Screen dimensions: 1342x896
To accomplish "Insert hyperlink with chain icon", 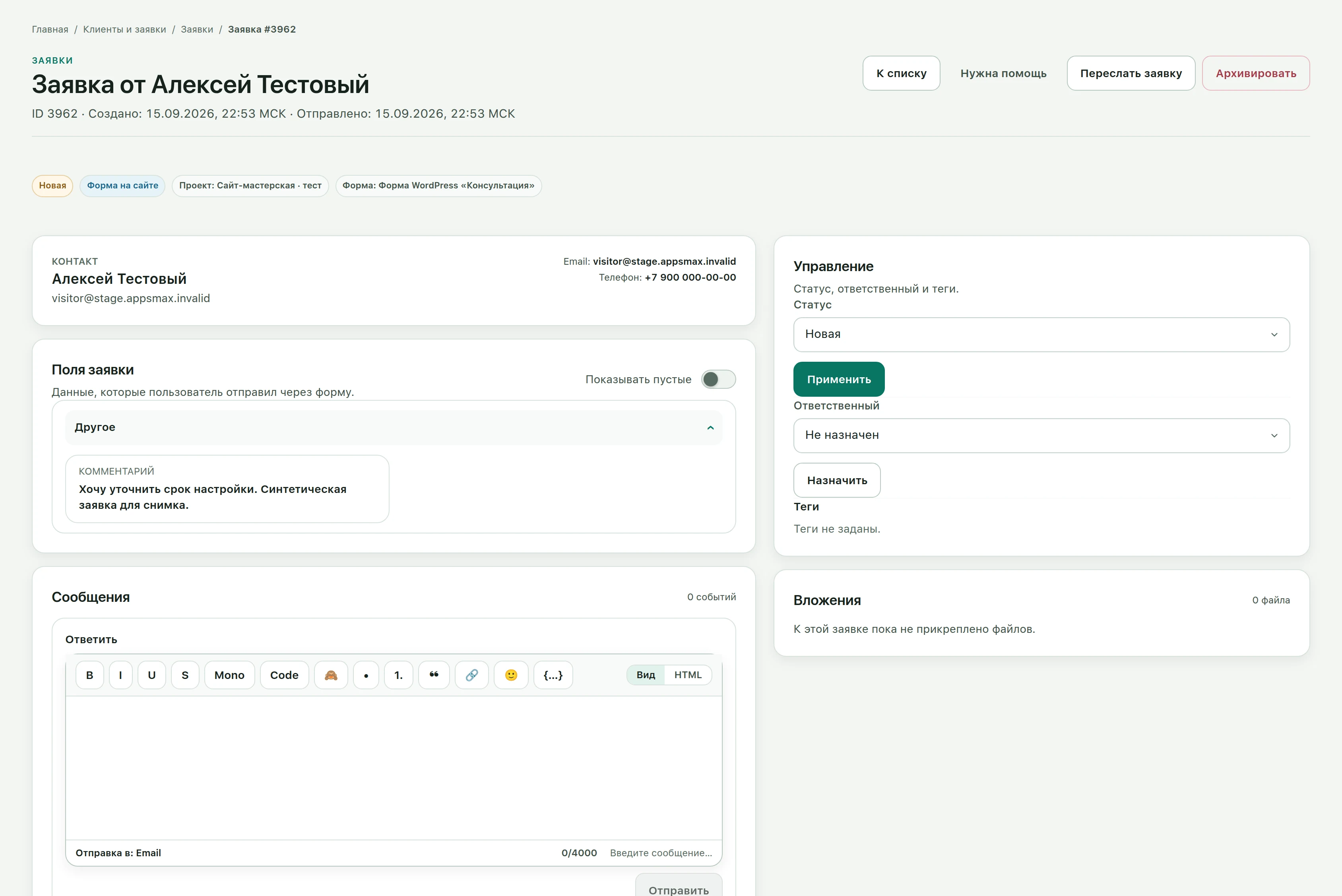I will pyautogui.click(x=472, y=675).
